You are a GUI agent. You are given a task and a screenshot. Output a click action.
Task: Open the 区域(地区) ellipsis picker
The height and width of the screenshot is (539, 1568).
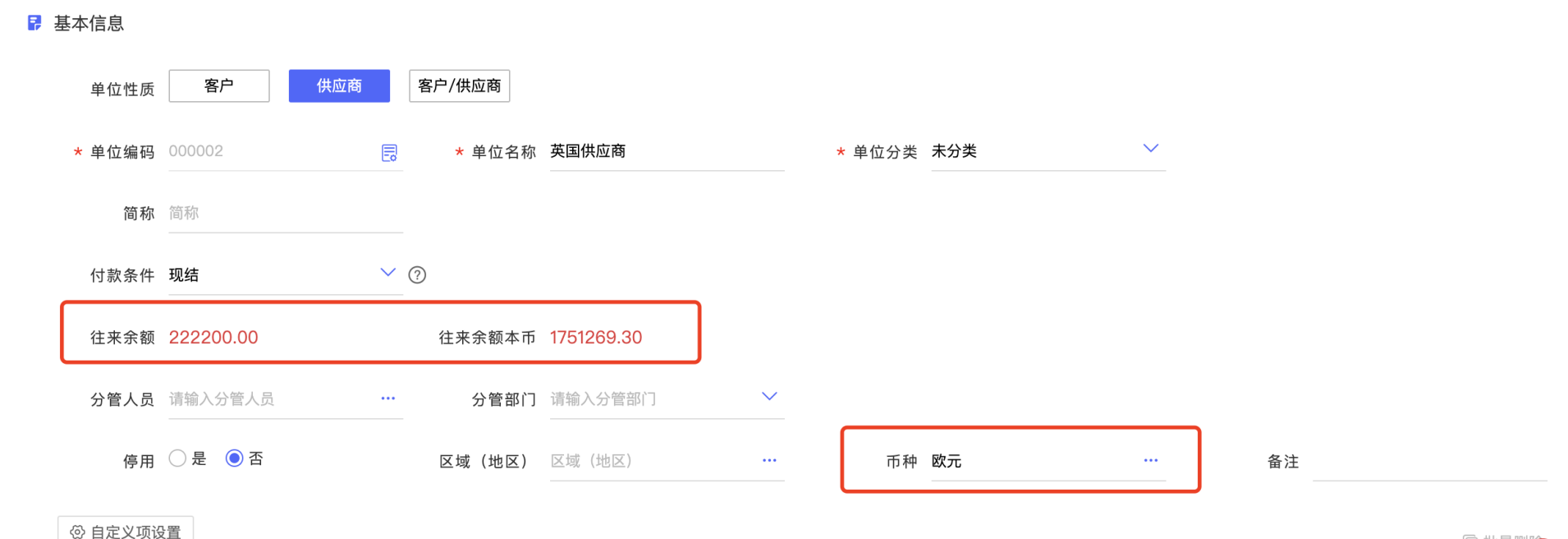769,460
